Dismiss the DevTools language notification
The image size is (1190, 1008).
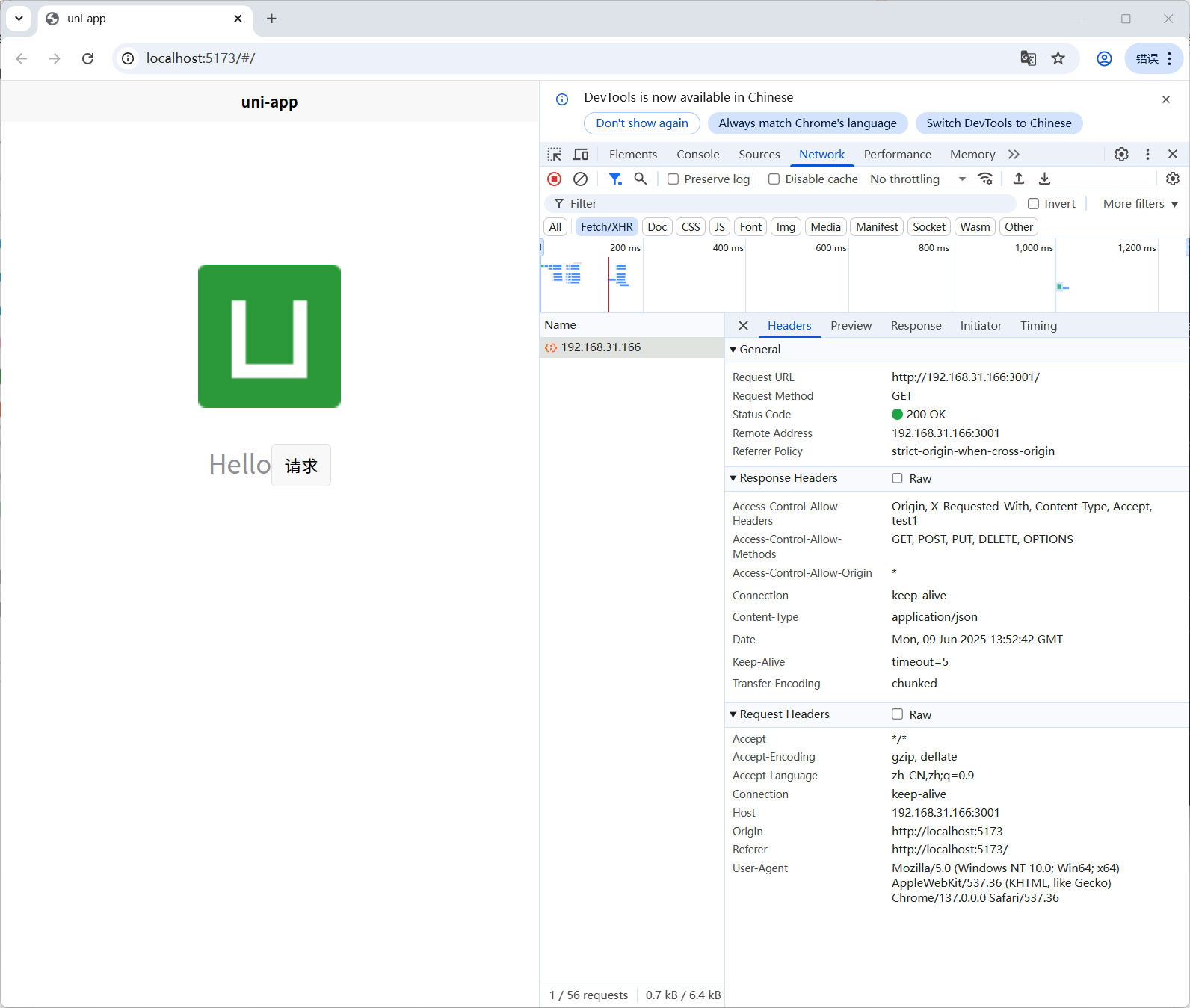click(x=1165, y=99)
